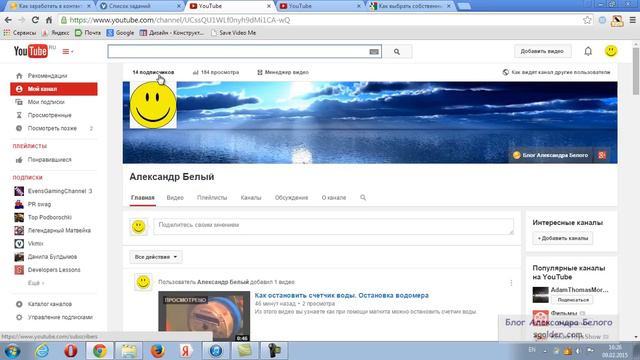Open the smiley account avatar in header
640x360 pixels.
tap(611, 51)
